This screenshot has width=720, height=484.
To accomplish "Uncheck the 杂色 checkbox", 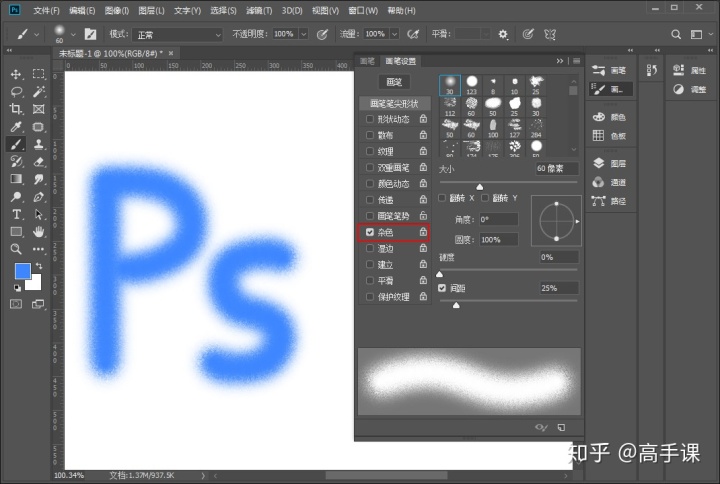I will pos(370,232).
